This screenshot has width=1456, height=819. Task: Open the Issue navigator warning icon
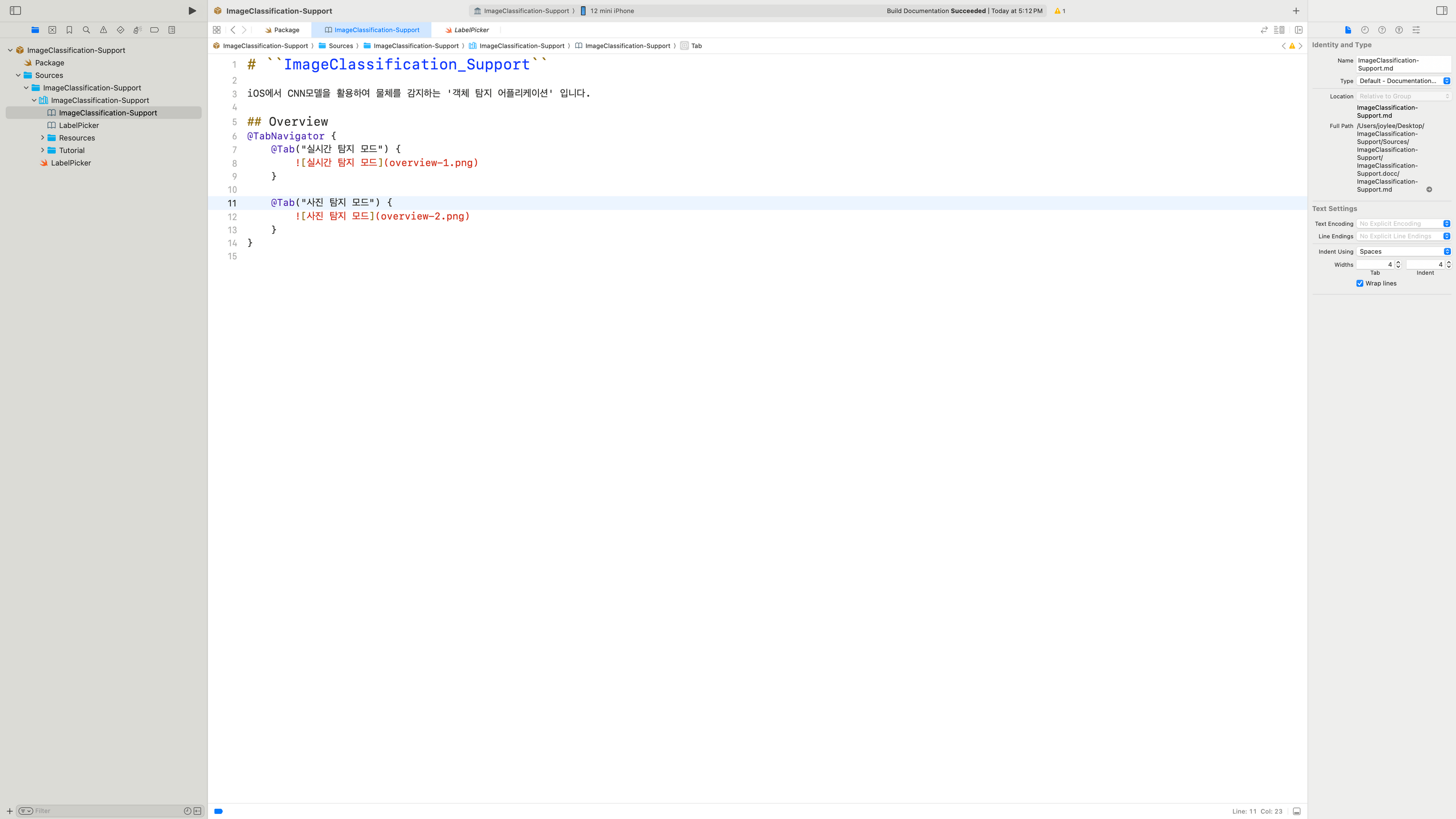click(104, 30)
